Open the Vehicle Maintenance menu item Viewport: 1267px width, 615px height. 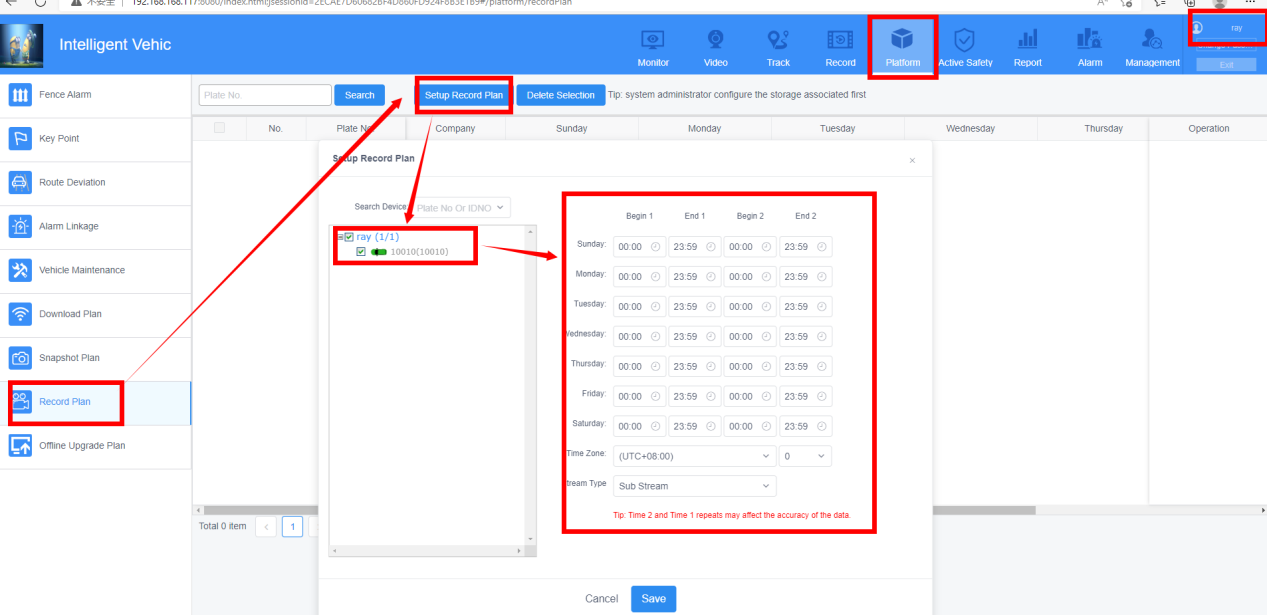(95, 270)
